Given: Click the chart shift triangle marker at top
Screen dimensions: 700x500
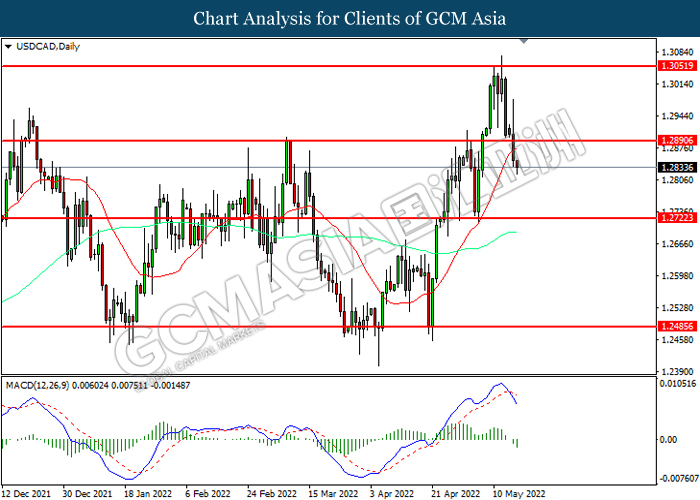Looking at the screenshot, I should pos(524,41).
